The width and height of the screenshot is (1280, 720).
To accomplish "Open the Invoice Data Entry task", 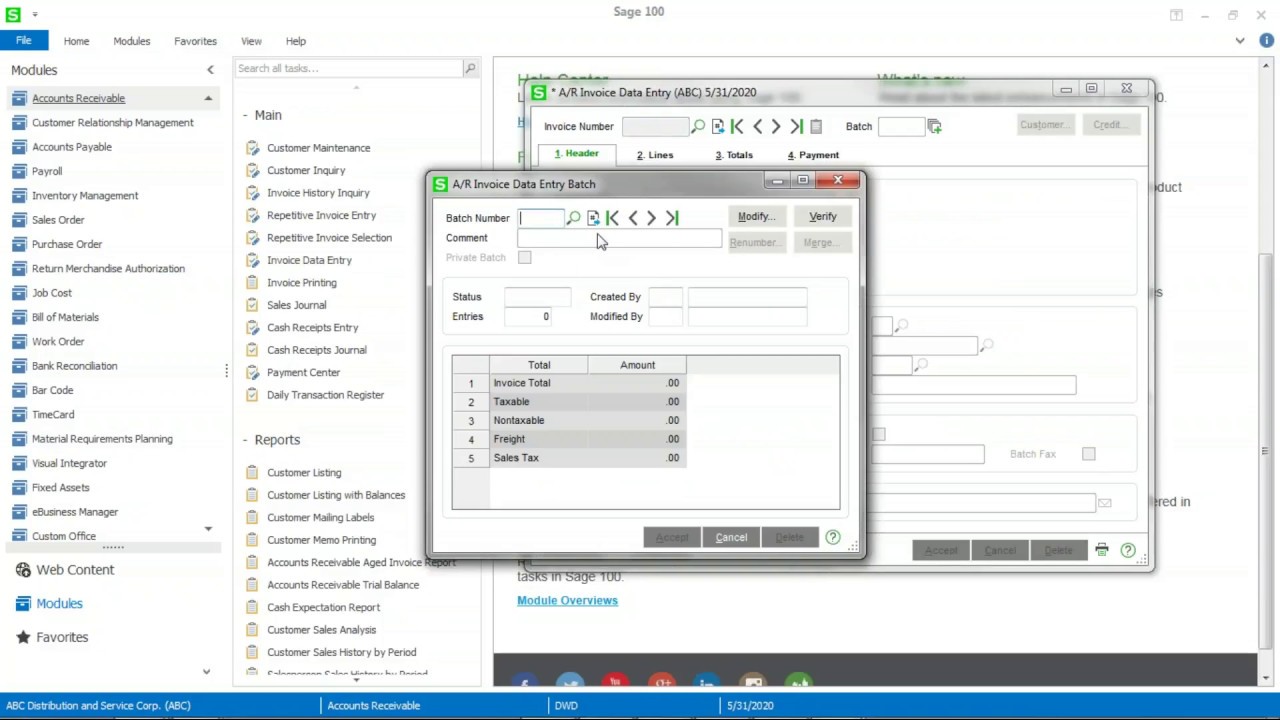I will tap(309, 260).
